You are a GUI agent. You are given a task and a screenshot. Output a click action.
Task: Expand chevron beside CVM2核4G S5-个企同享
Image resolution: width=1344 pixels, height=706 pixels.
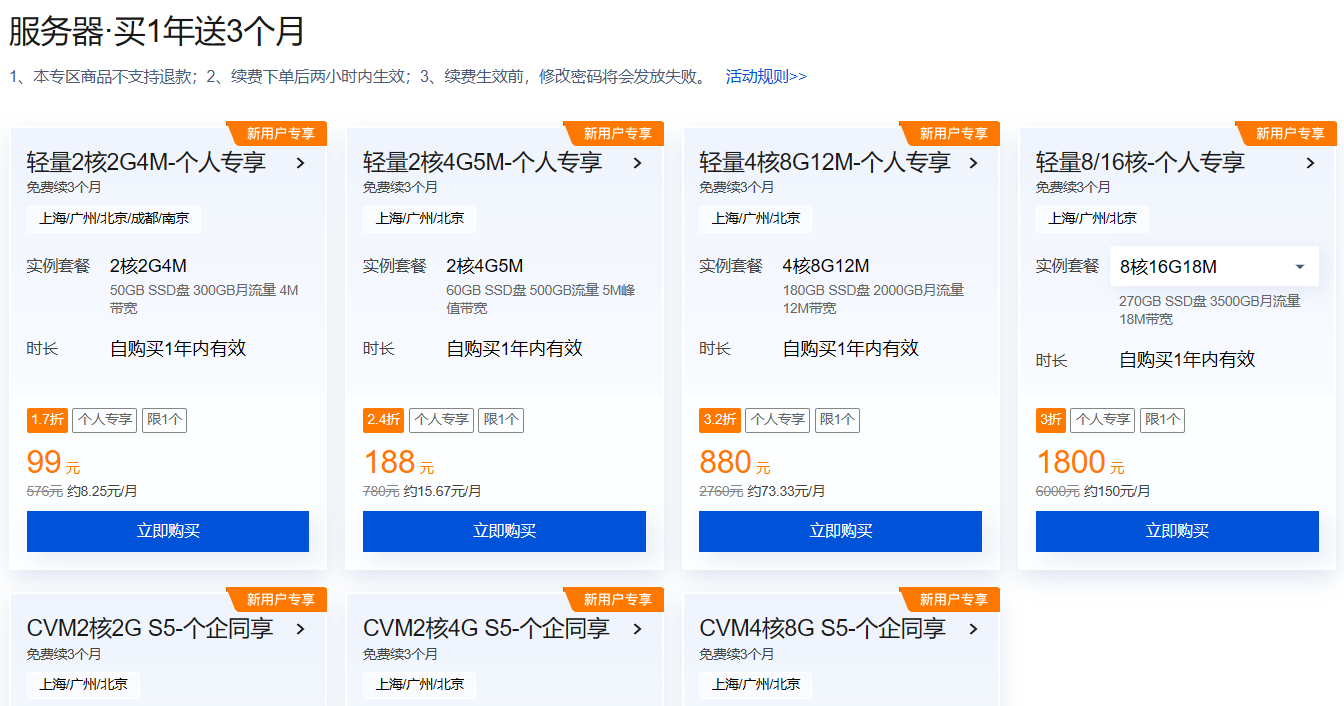pyautogui.click(x=637, y=629)
